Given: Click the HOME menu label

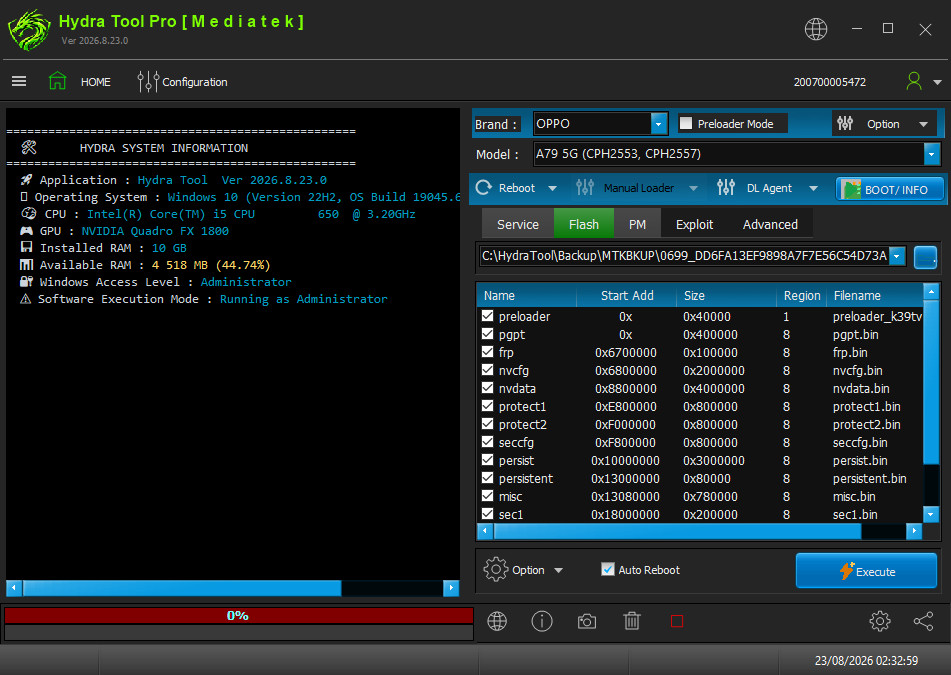Looking at the screenshot, I should coord(96,82).
